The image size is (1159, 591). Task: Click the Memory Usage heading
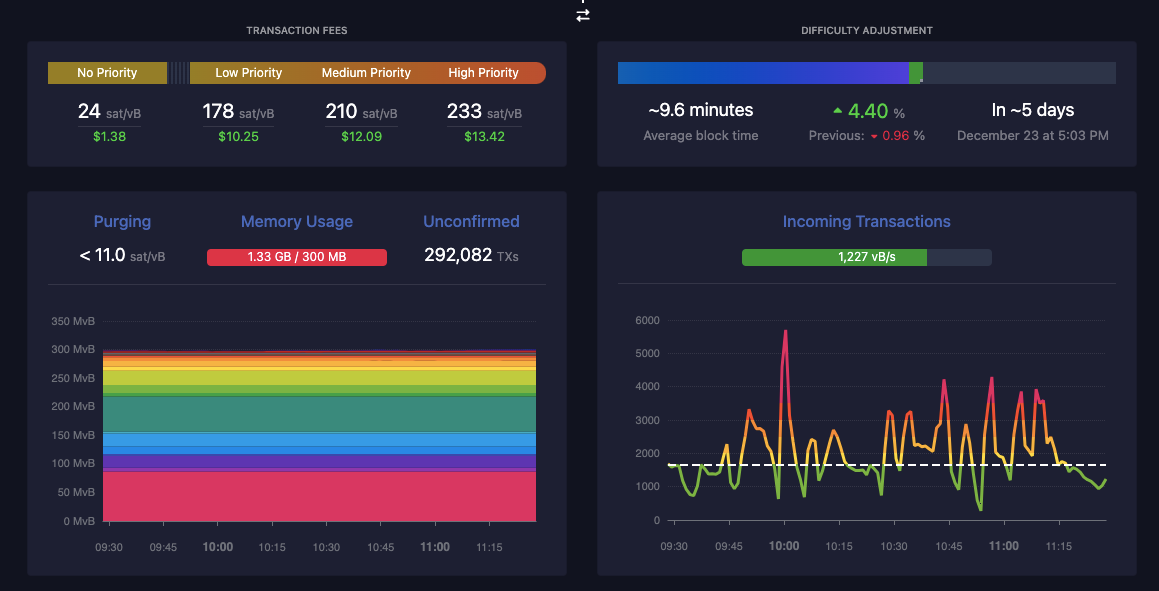click(x=296, y=222)
